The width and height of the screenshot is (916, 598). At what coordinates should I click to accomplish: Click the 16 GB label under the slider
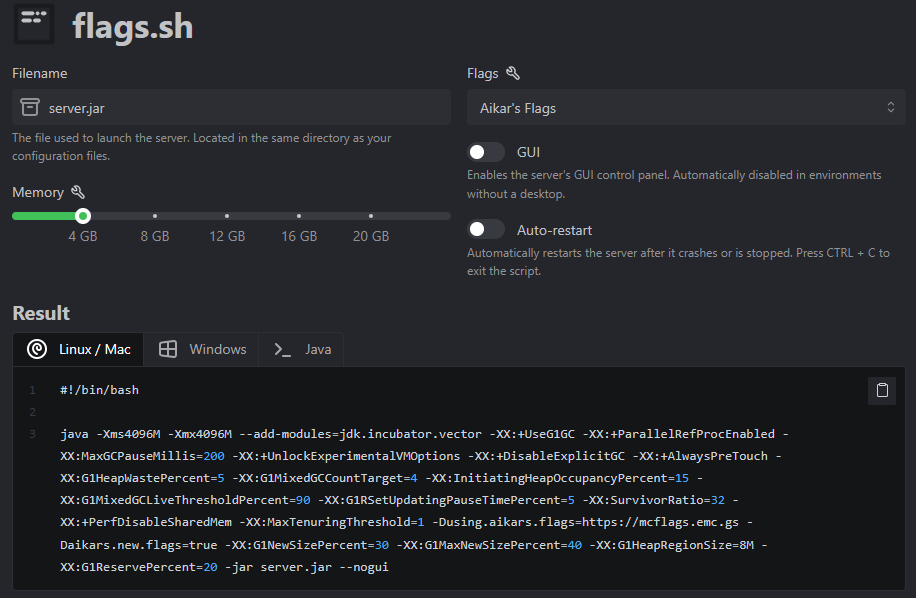(x=299, y=236)
